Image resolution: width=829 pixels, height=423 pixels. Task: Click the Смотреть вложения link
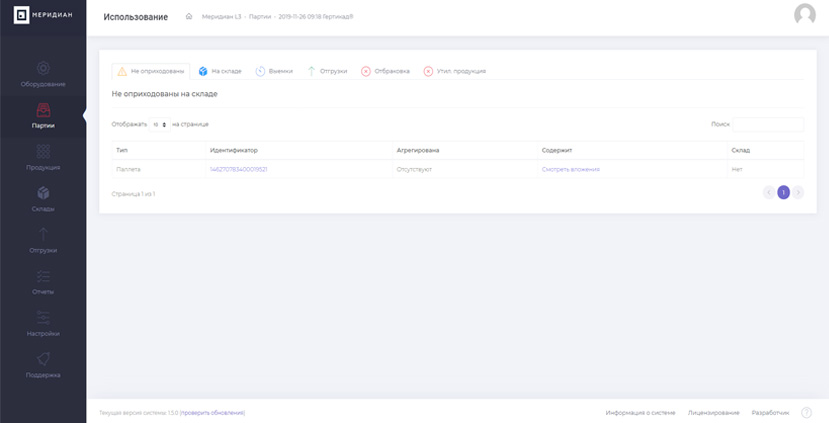570,169
